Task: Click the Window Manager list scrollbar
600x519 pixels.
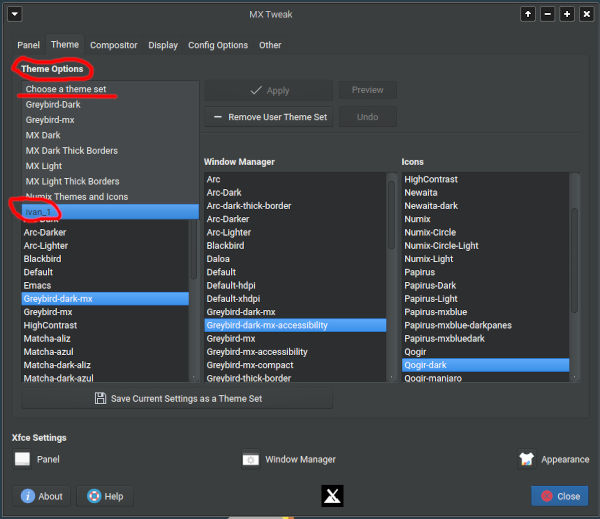Action: point(391,215)
